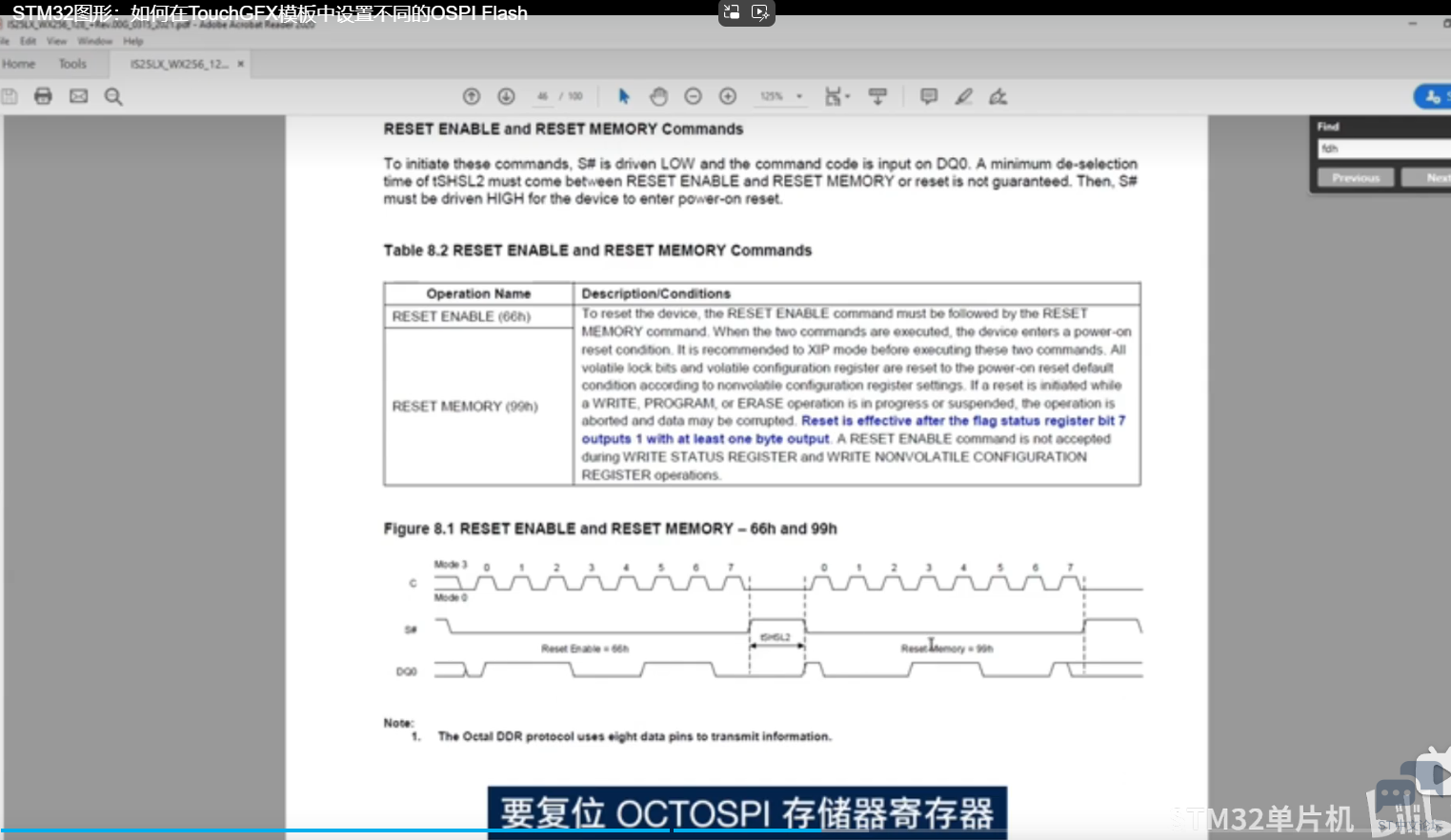
Task: Click the 'RESET MEMORY (99h)' table cell
Action: (x=478, y=407)
